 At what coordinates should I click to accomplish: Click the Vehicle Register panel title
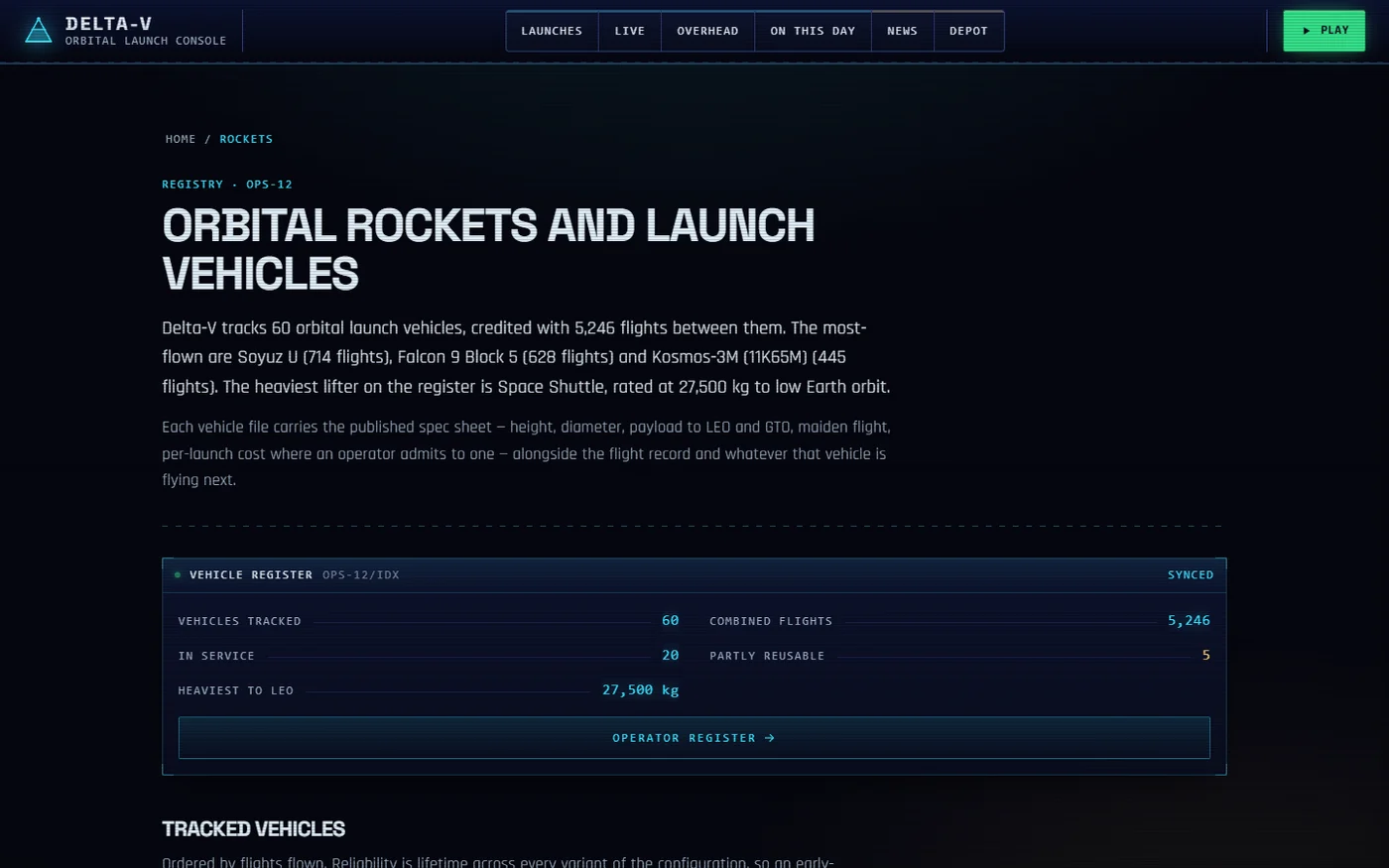point(251,575)
